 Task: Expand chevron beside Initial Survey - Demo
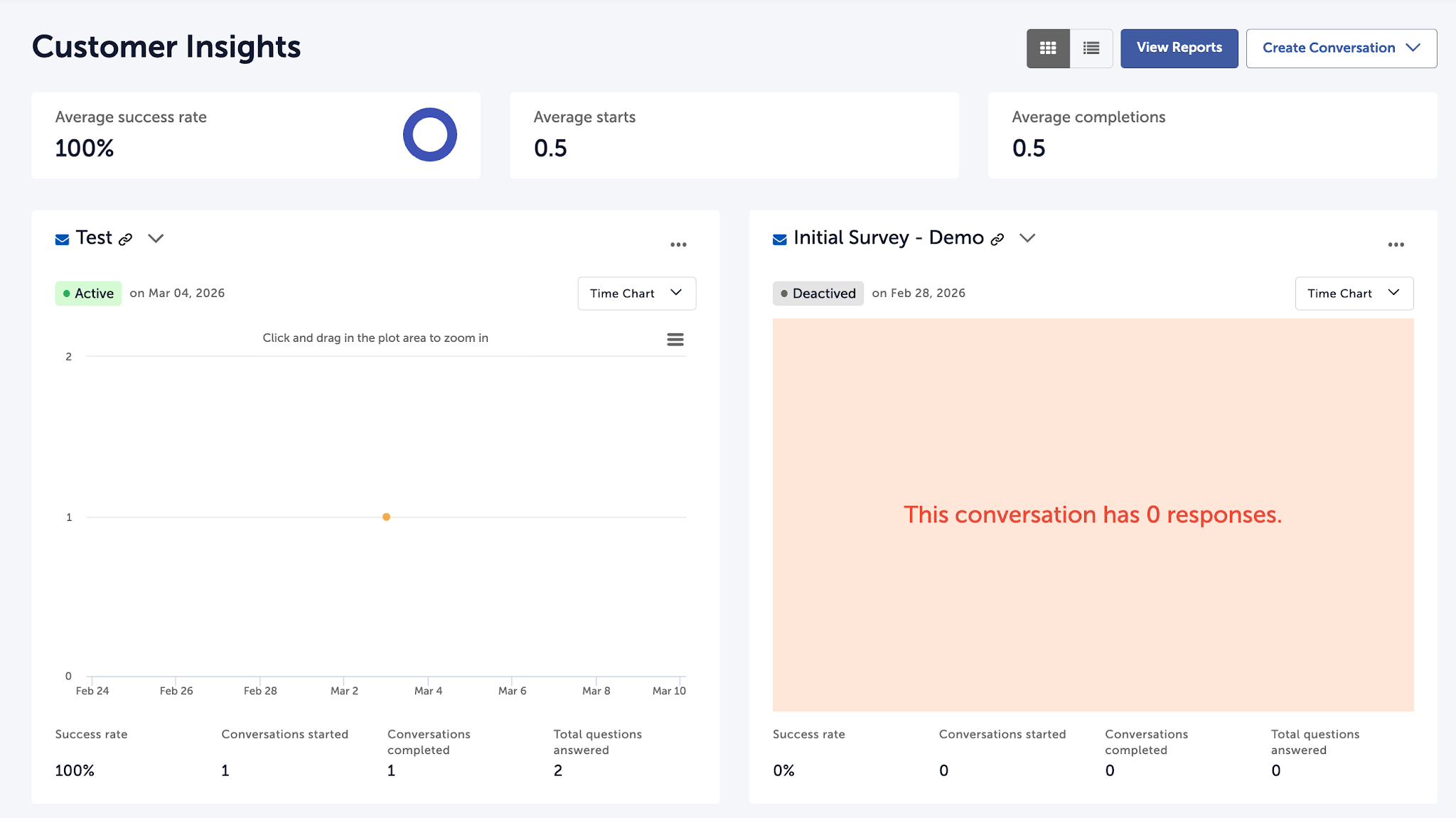pos(1027,239)
